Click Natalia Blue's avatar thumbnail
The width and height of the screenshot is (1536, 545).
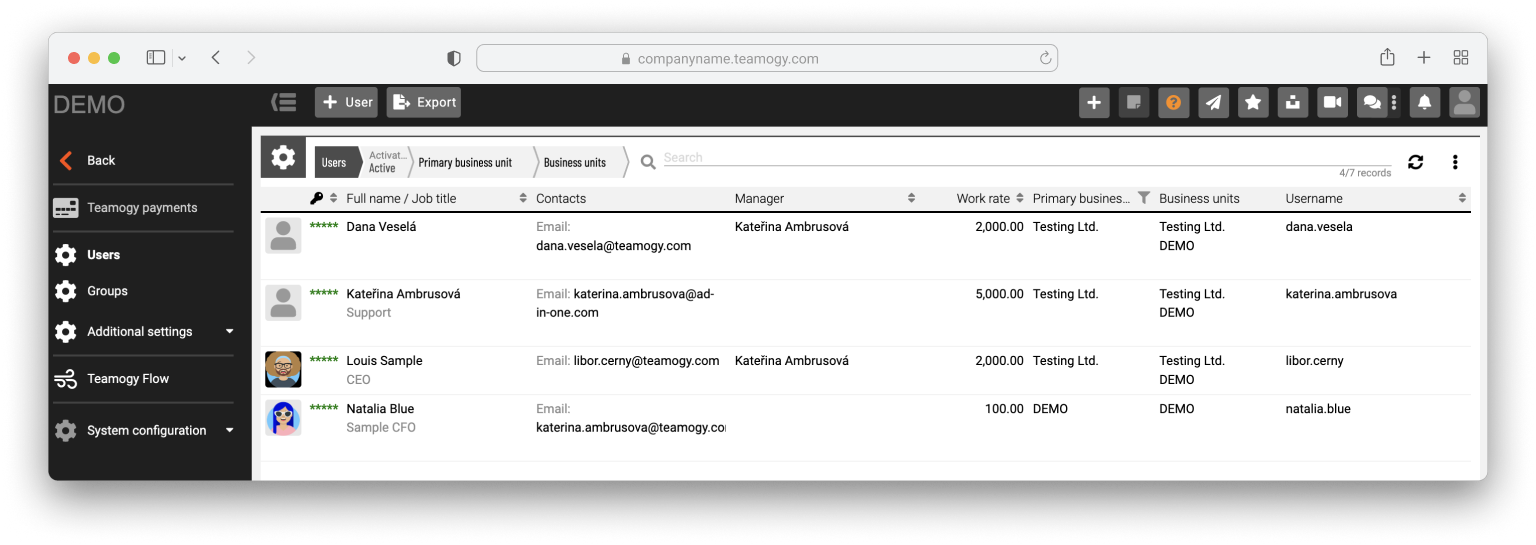point(283,417)
